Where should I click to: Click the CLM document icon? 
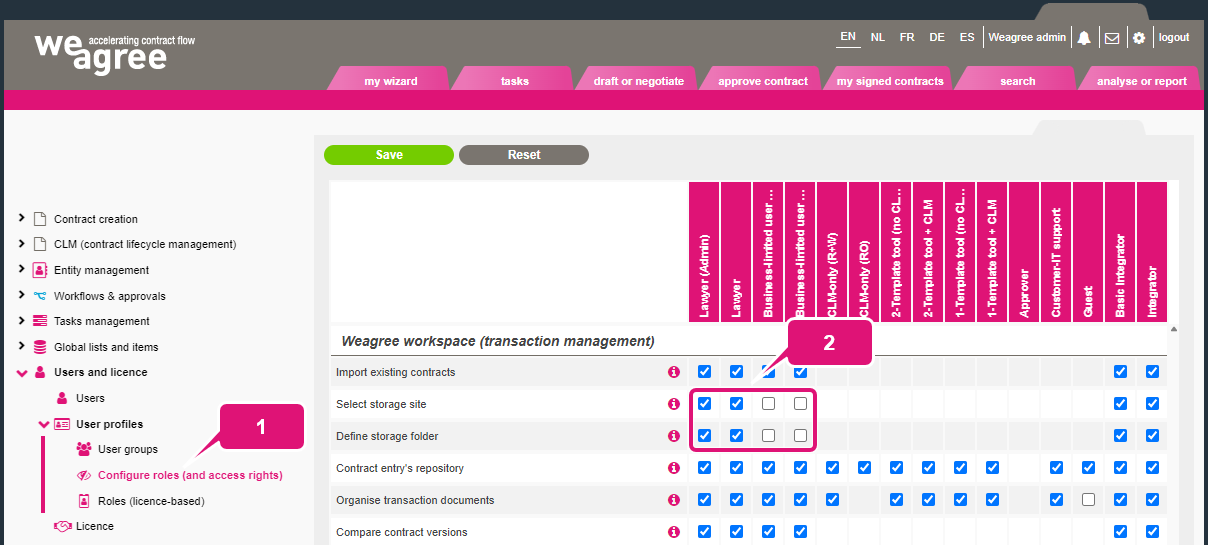coord(40,244)
